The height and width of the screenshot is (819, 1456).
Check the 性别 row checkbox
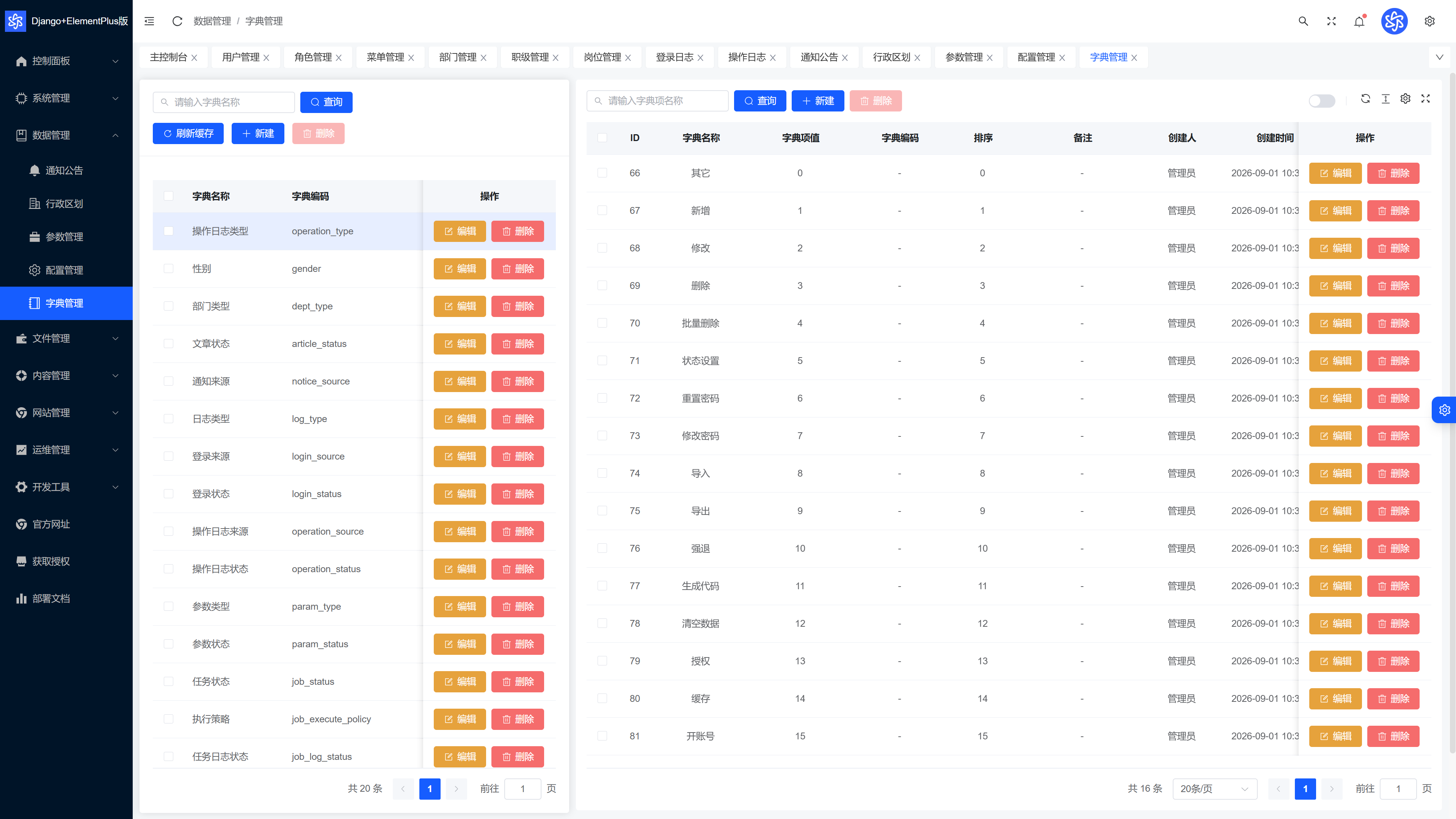[x=168, y=268]
